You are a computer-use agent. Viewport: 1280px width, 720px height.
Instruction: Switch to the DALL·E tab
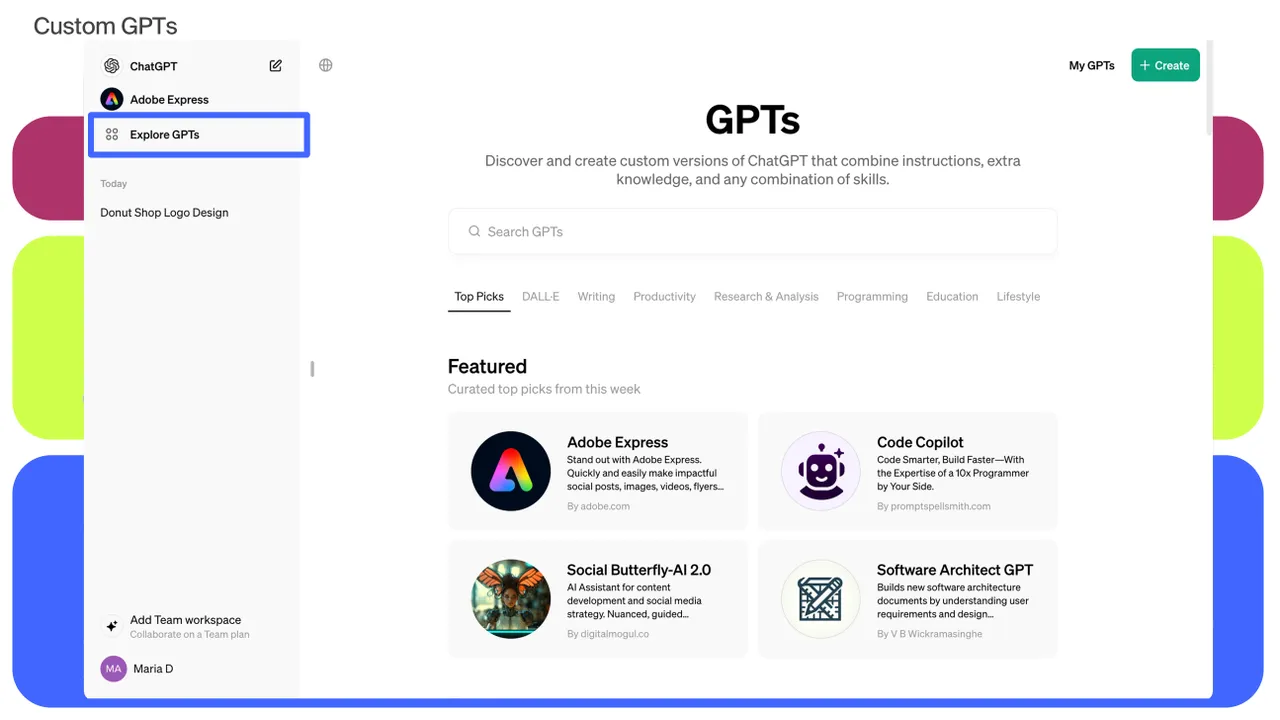pos(541,297)
